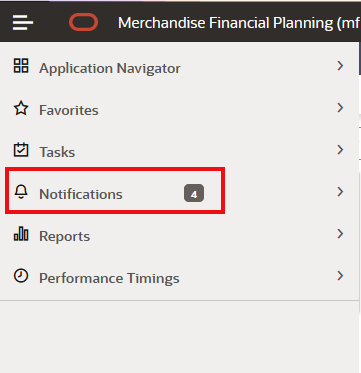Click the Performance Timings clock icon
Image resolution: width=361 pixels, height=373 pixels.
pyautogui.click(x=21, y=276)
